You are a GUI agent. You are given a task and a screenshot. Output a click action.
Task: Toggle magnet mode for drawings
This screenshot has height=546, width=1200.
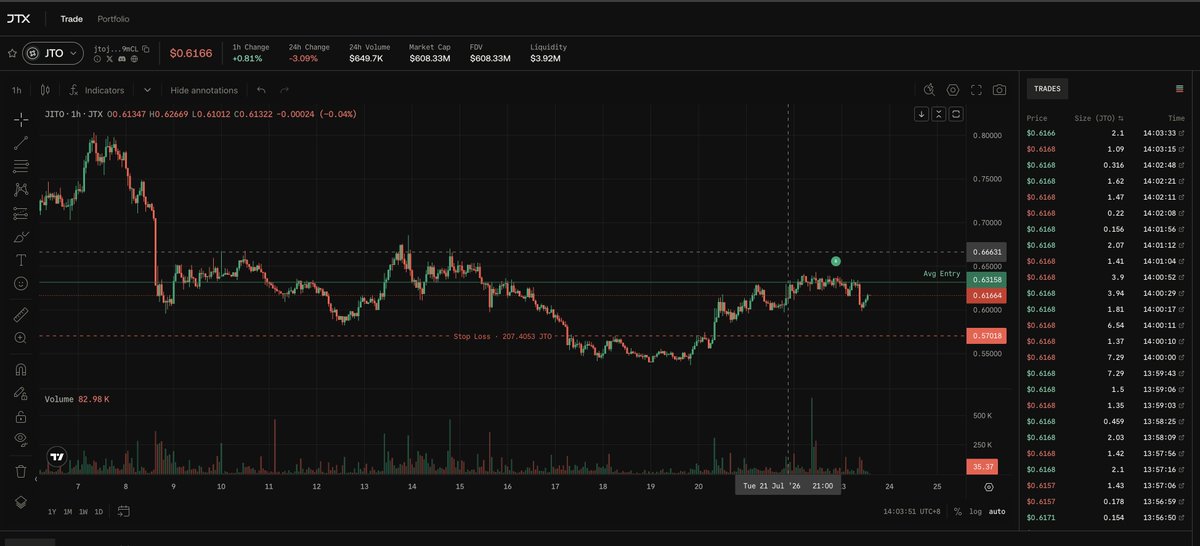[21, 368]
